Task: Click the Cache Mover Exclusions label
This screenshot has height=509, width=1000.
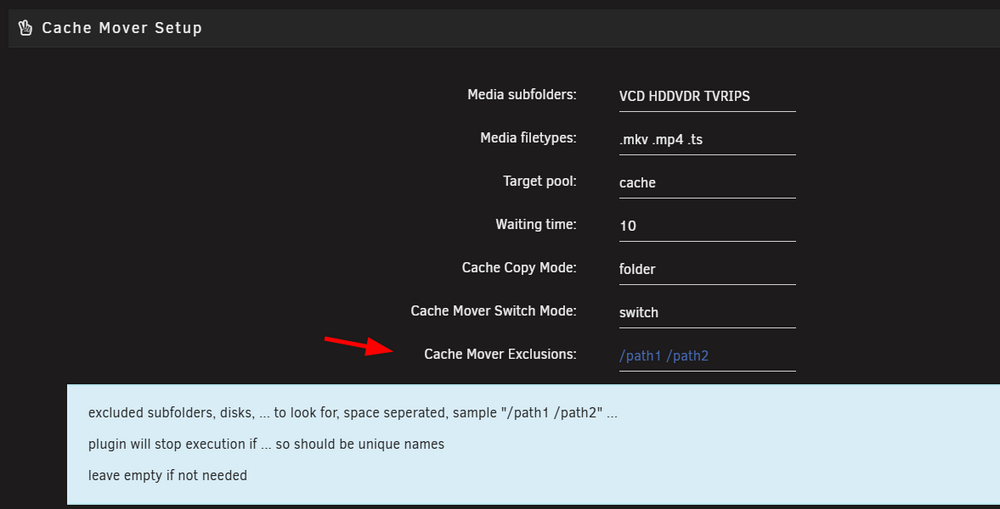Action: [500, 355]
